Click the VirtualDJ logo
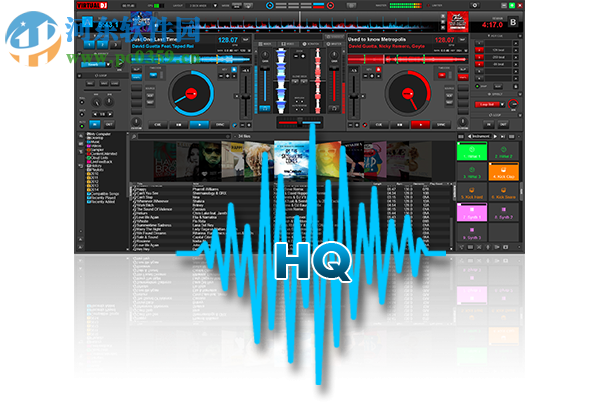This screenshot has height=403, width=600. coord(92,5)
